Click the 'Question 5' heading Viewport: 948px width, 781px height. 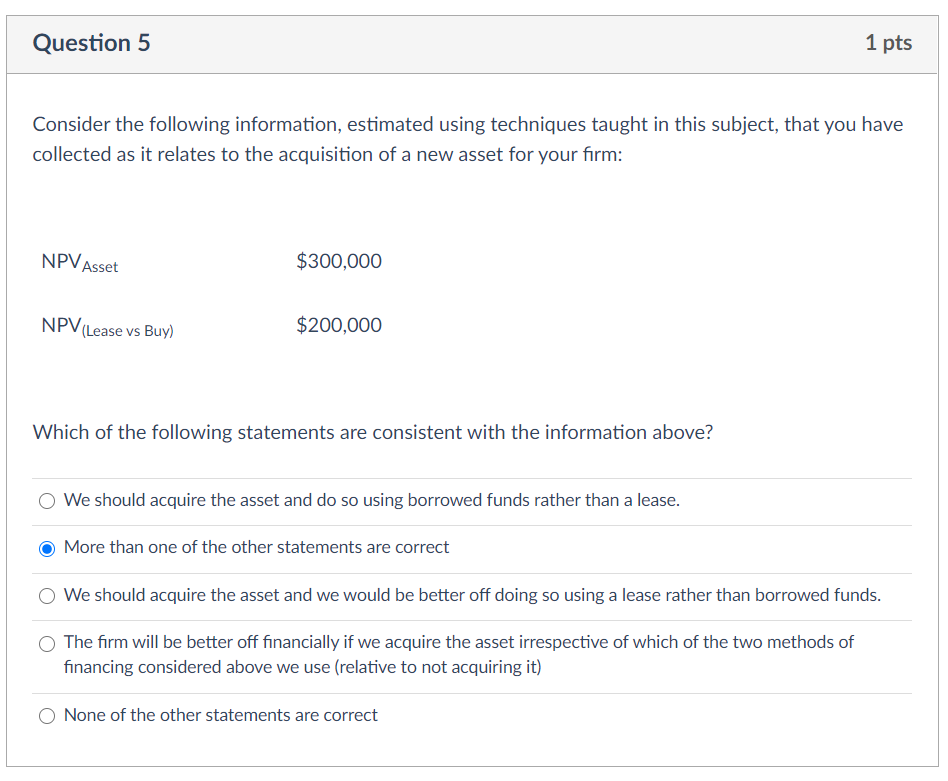92,43
